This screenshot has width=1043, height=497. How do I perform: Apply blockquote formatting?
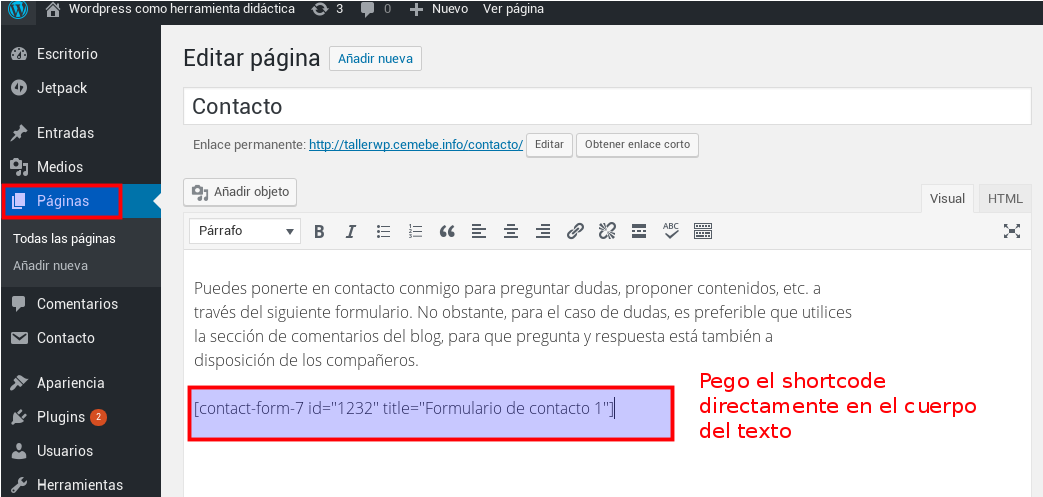click(447, 231)
